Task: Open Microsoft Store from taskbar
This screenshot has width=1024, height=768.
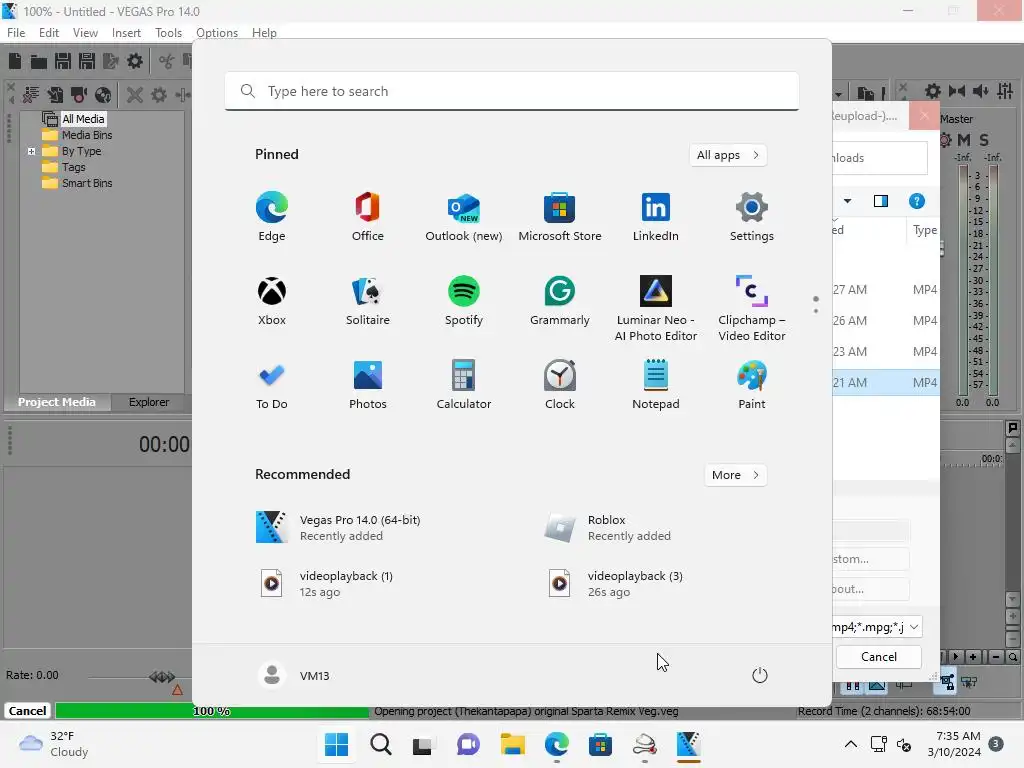Action: click(x=600, y=744)
